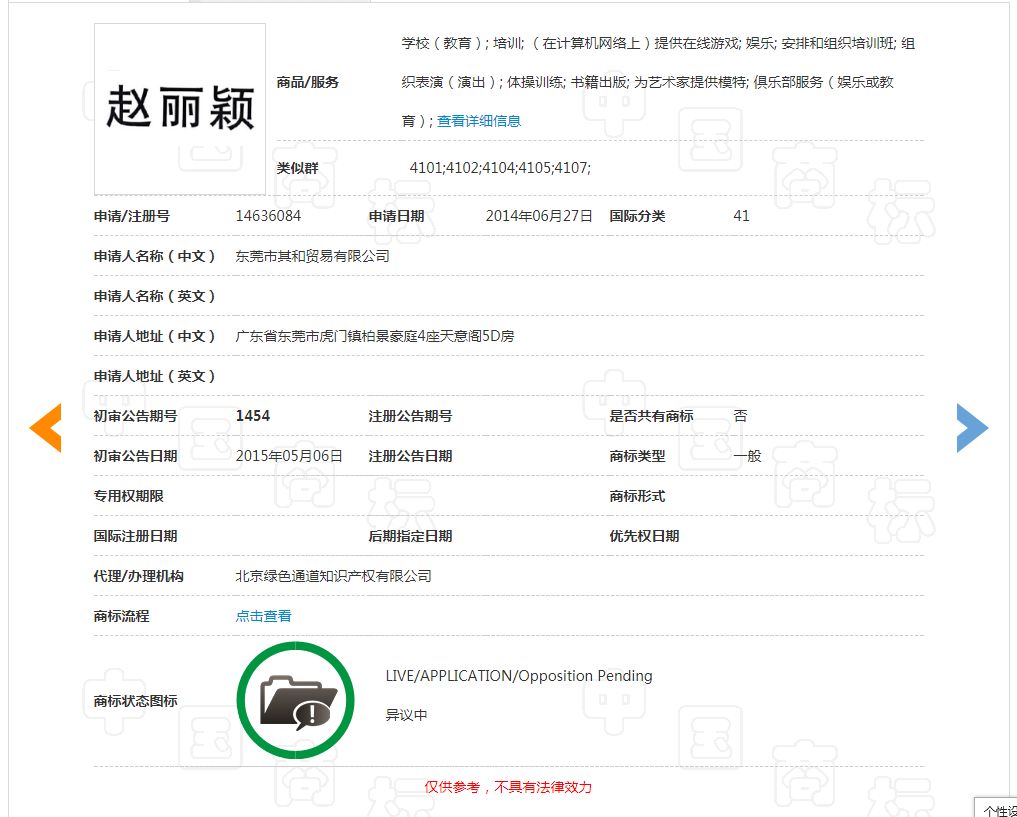The height and width of the screenshot is (817, 1017).
Task: Click the LIVE/APPLICATION/Opposition Pending status text
Action: click(517, 675)
